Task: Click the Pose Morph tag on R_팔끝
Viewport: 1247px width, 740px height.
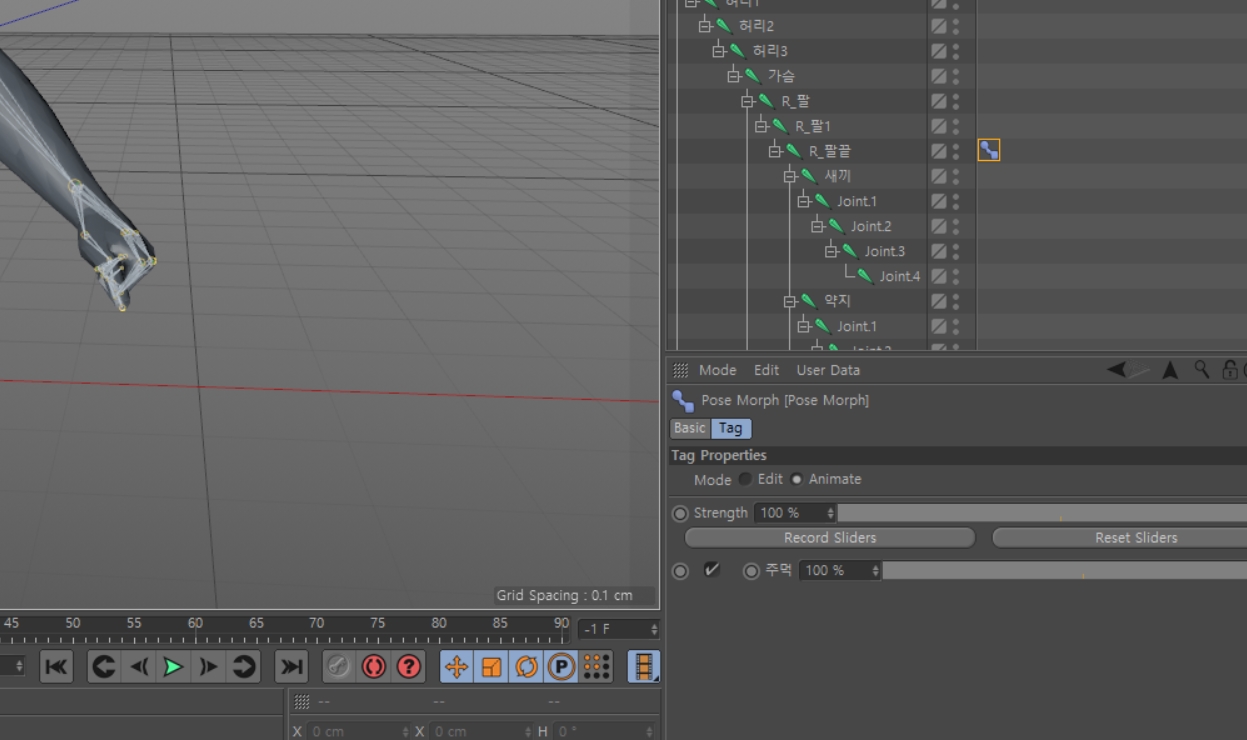Action: pos(988,150)
